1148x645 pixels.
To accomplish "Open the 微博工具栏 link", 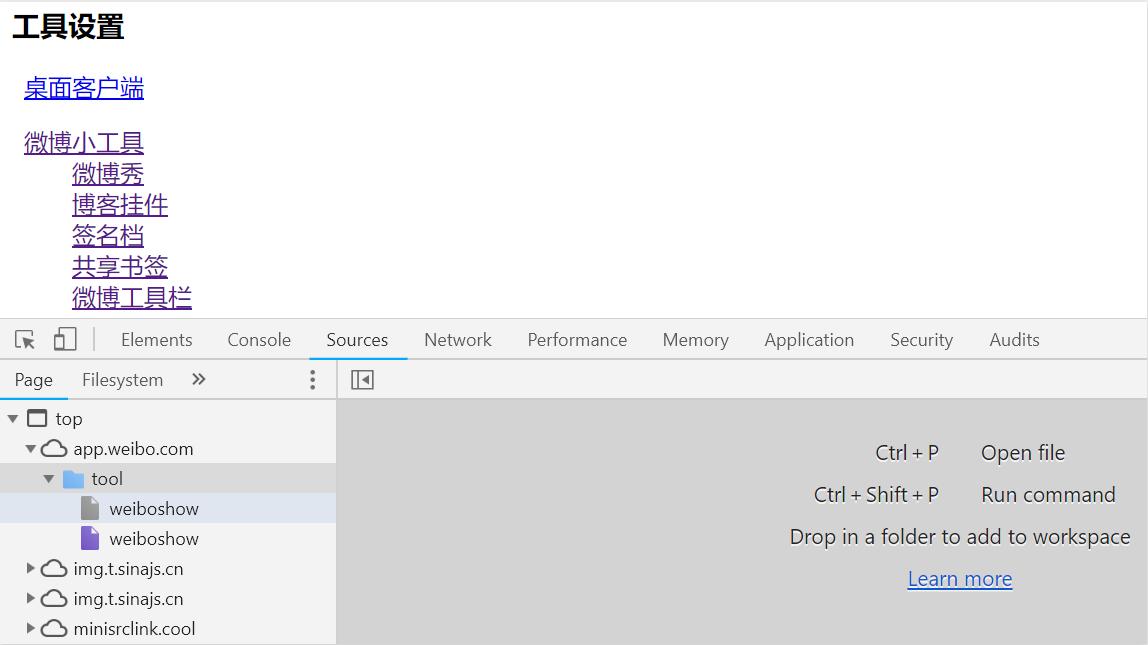I will (132, 298).
